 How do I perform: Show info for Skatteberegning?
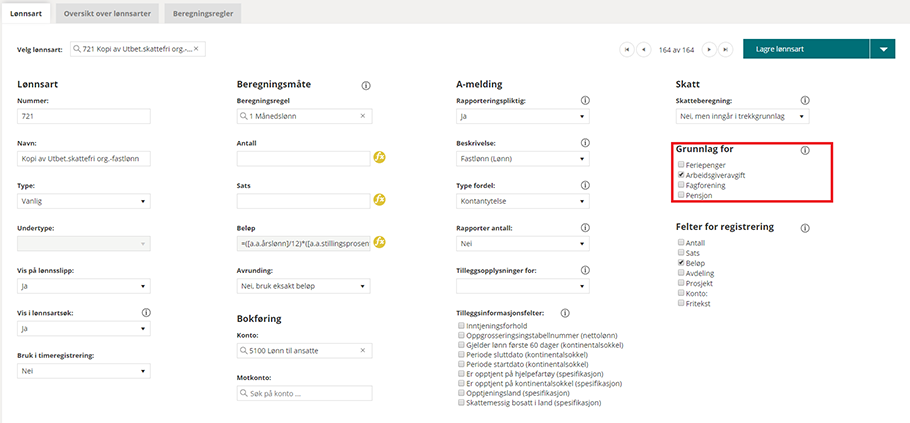coord(804,100)
